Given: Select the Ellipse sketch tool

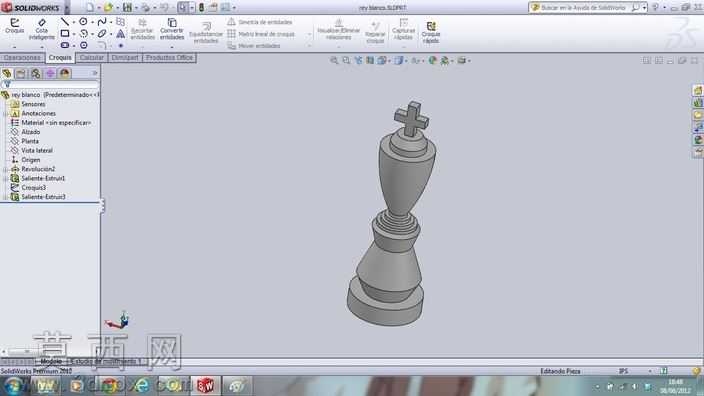Looking at the screenshot, I should pos(102,34).
